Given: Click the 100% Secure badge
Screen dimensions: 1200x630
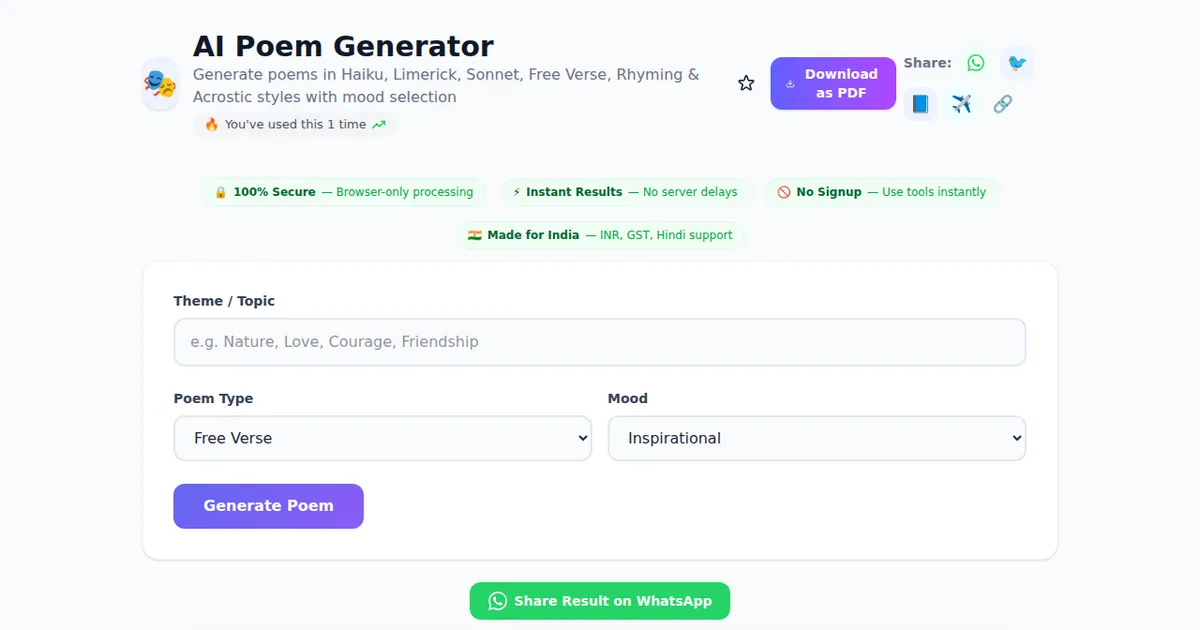Looking at the screenshot, I should pos(344,192).
